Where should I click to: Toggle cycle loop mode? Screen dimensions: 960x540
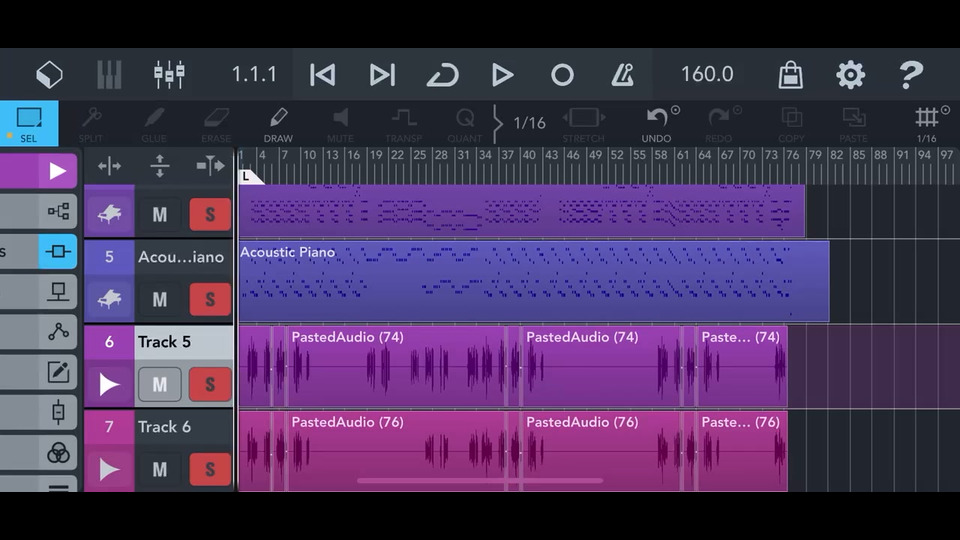[x=443, y=75]
